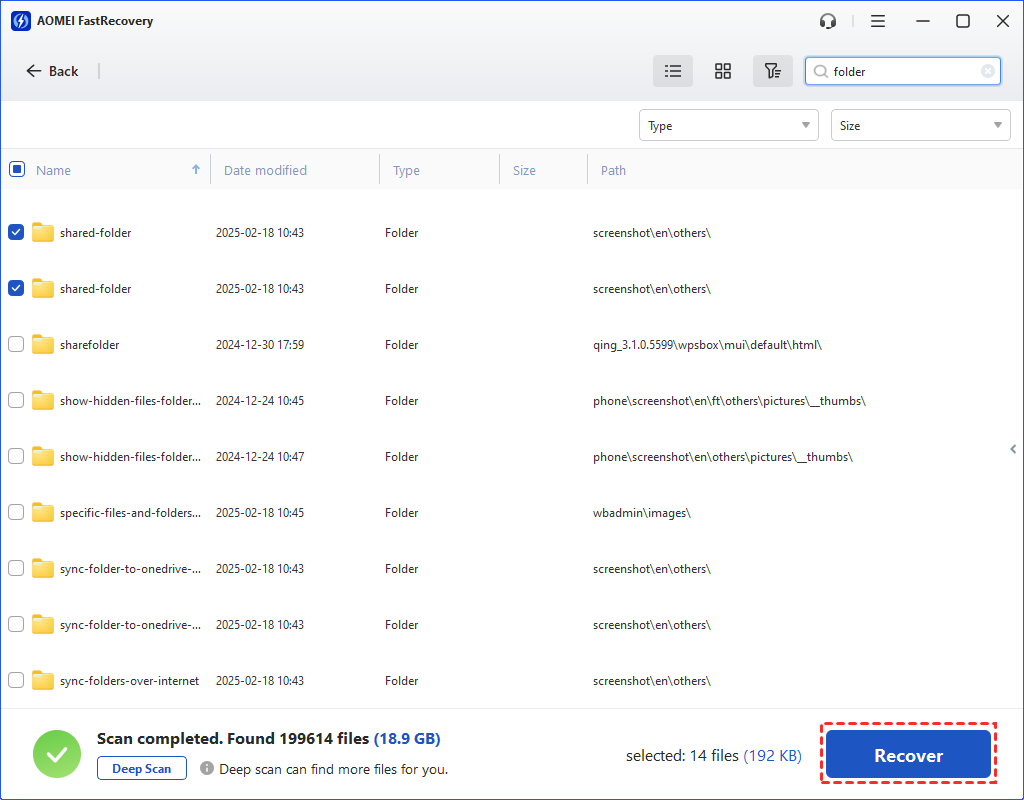
Task: Clear the search box text
Action: click(987, 71)
